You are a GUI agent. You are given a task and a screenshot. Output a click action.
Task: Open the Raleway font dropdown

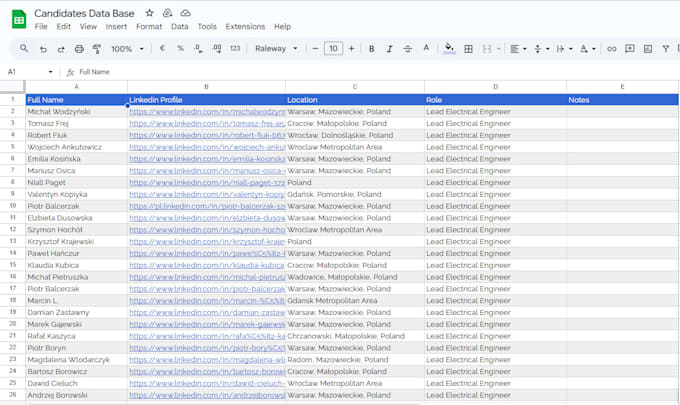tap(276, 49)
